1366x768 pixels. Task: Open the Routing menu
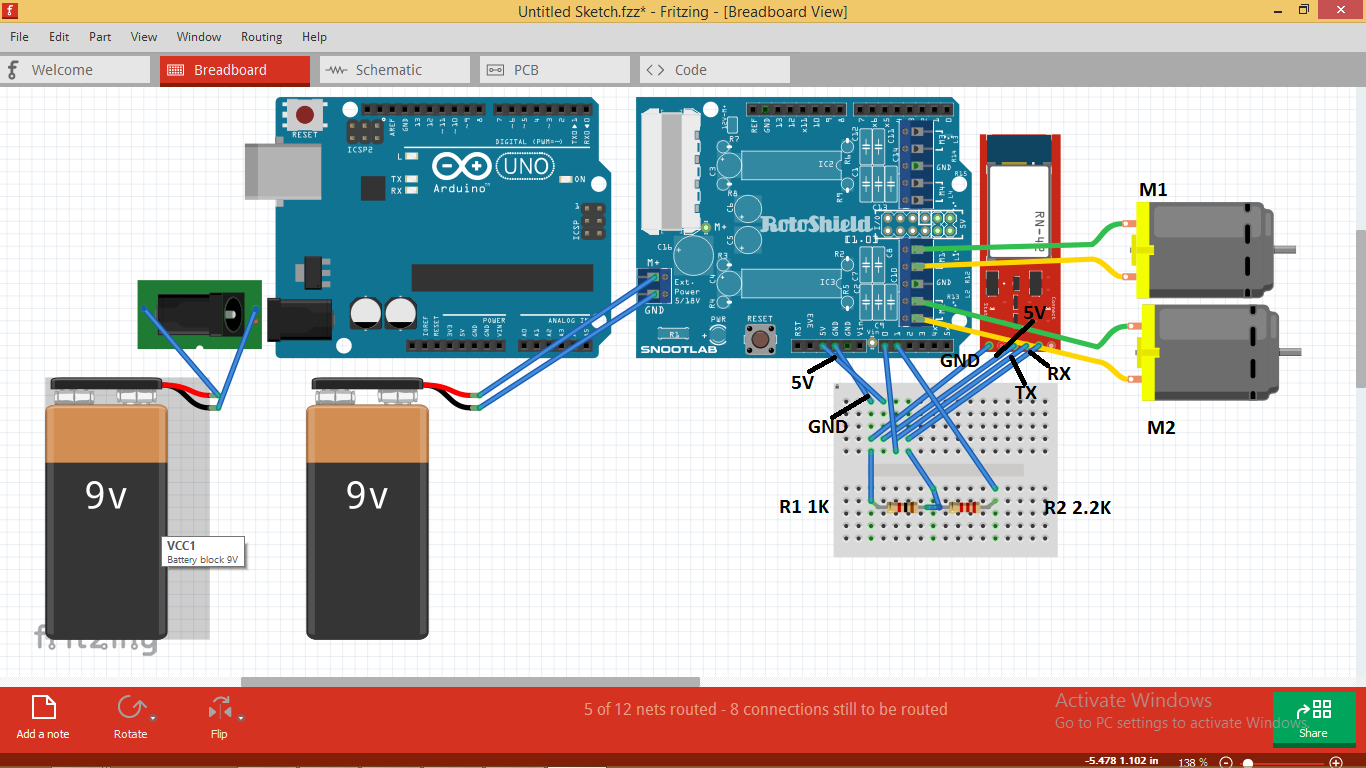(261, 37)
